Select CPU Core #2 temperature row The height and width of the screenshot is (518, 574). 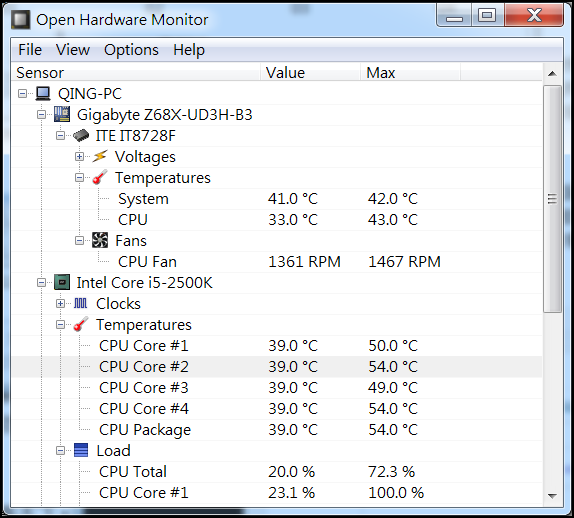(277, 366)
